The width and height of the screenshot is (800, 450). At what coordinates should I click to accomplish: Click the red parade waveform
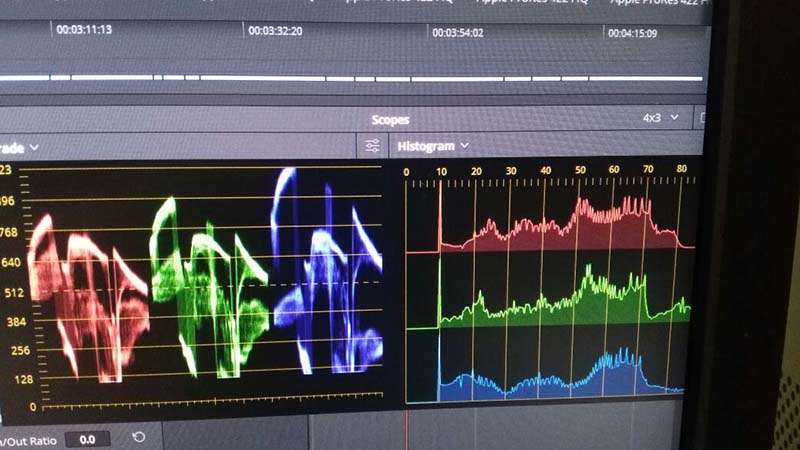(89, 298)
